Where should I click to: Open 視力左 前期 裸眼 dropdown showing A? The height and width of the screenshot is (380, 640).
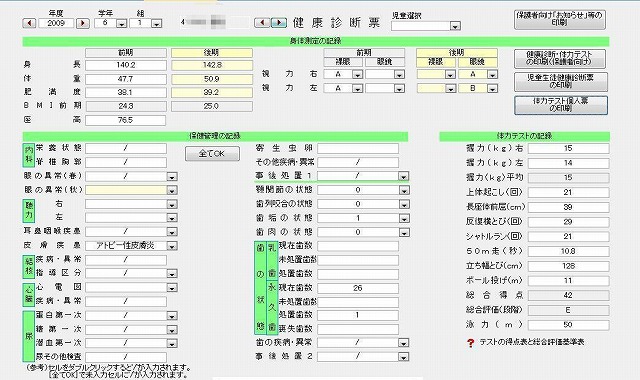pyautogui.click(x=357, y=89)
